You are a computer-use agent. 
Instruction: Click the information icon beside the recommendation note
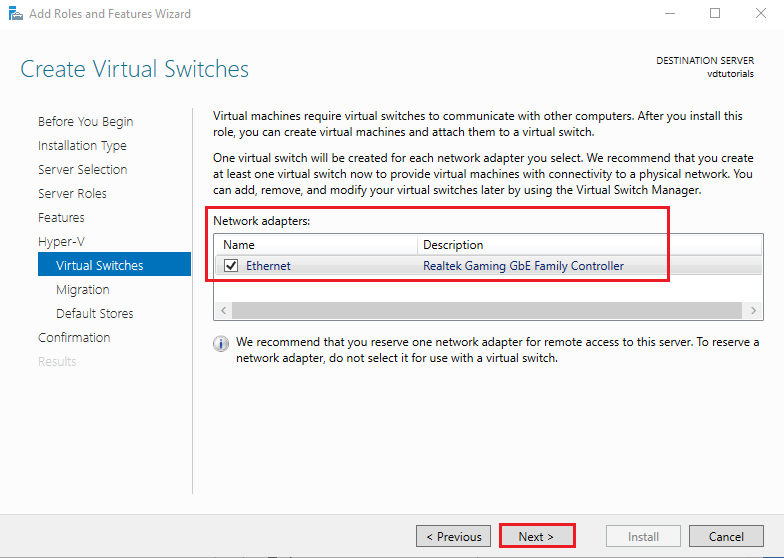pyautogui.click(x=221, y=343)
